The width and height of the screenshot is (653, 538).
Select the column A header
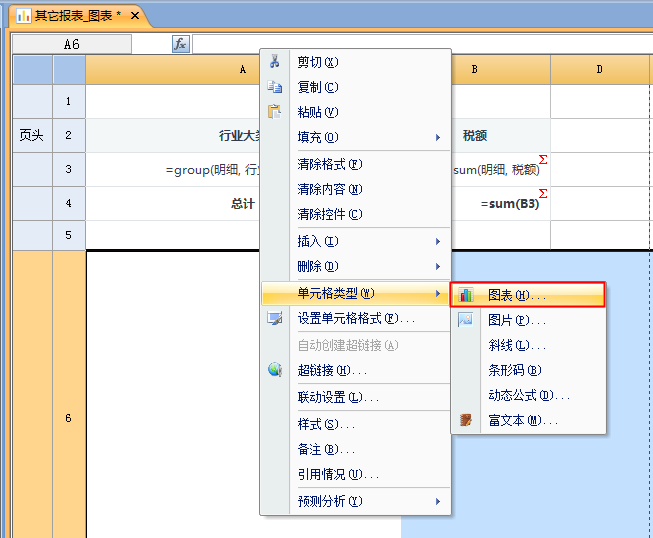[x=243, y=69]
